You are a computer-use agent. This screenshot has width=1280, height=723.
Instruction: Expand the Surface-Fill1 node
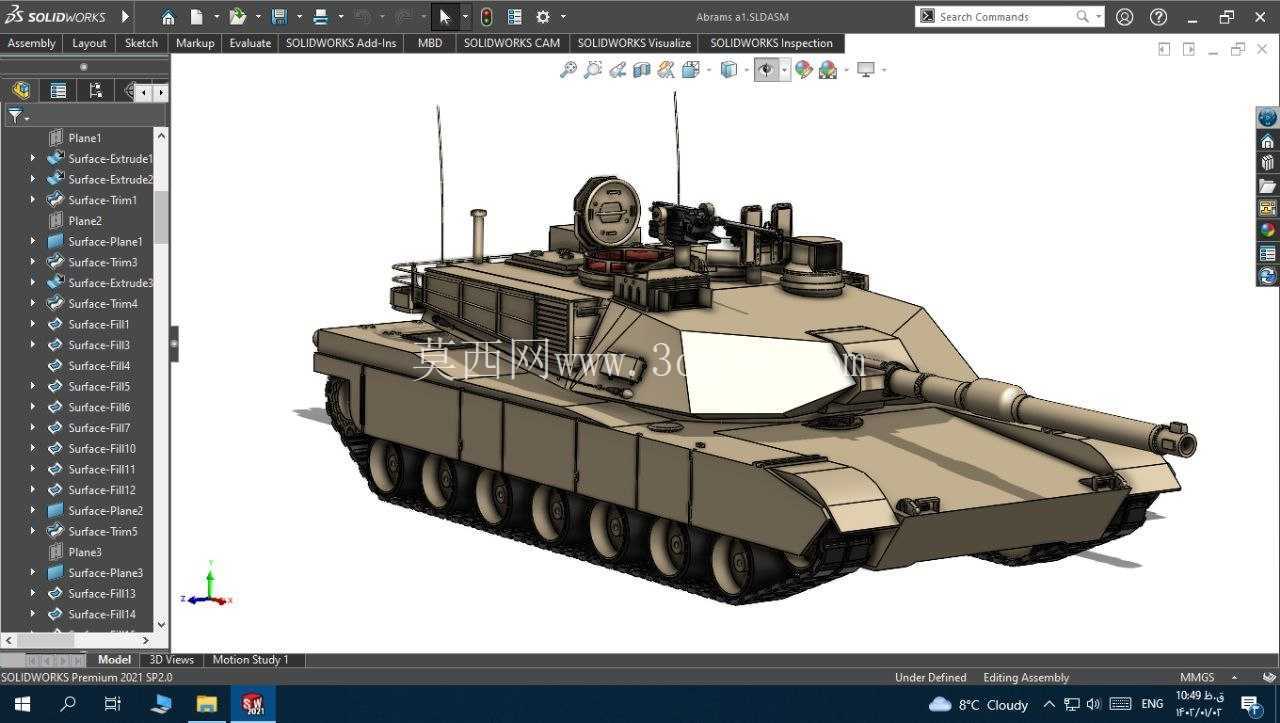click(32, 324)
